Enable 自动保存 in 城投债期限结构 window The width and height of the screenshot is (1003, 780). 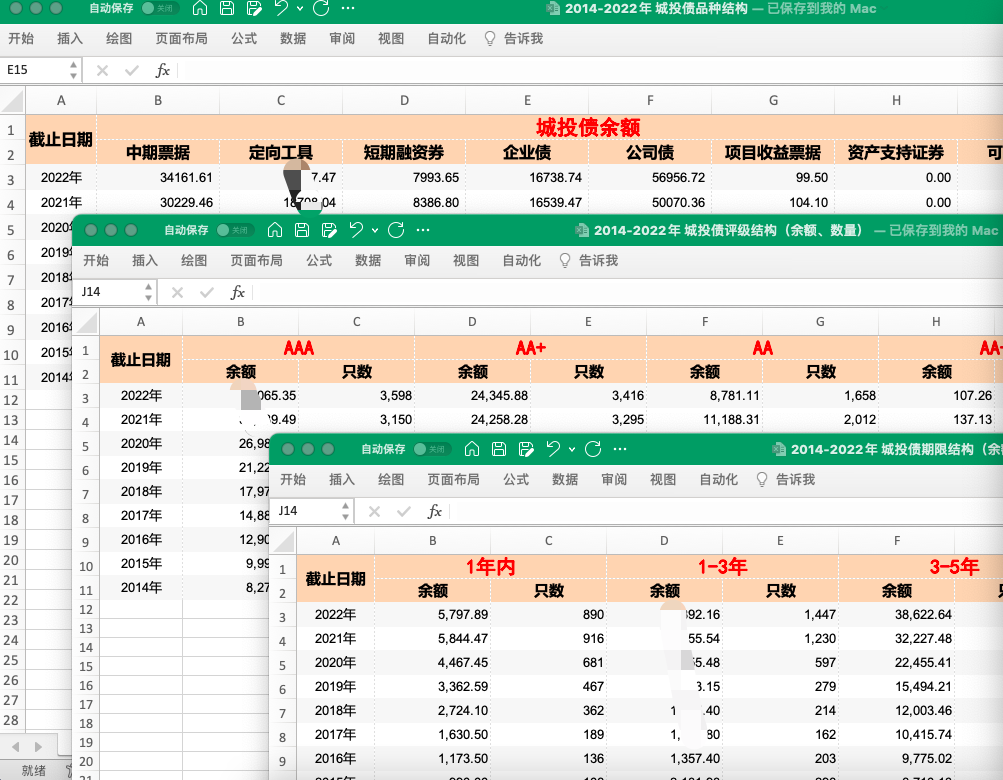[432, 450]
